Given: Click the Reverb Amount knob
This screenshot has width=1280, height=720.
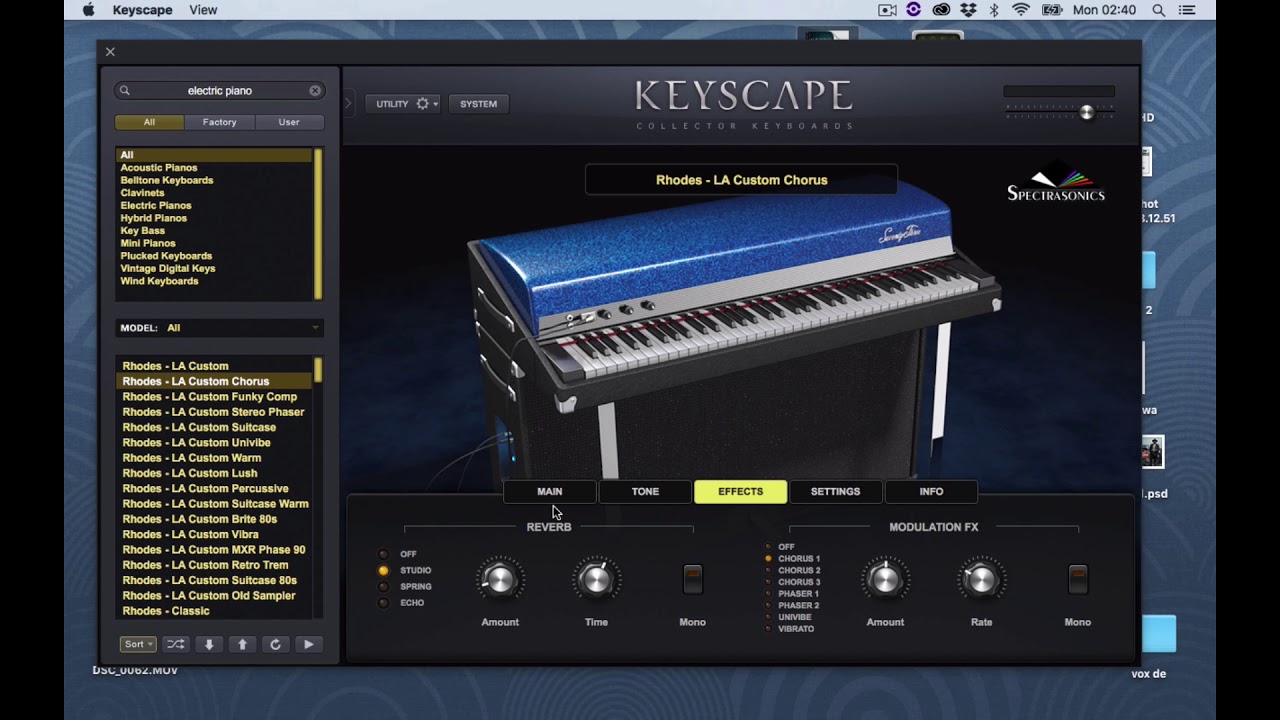Looking at the screenshot, I should [x=500, y=579].
